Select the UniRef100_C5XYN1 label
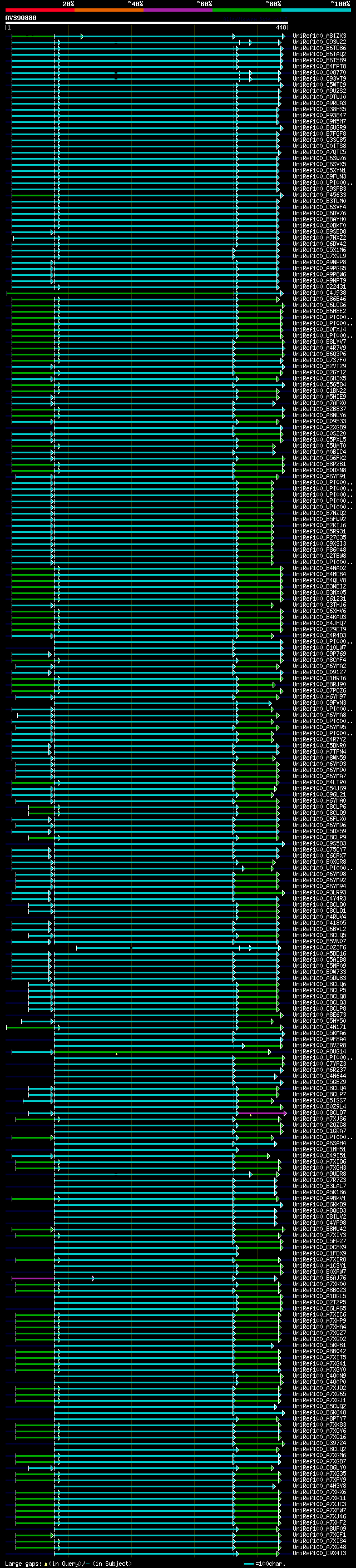 click(x=319, y=170)
